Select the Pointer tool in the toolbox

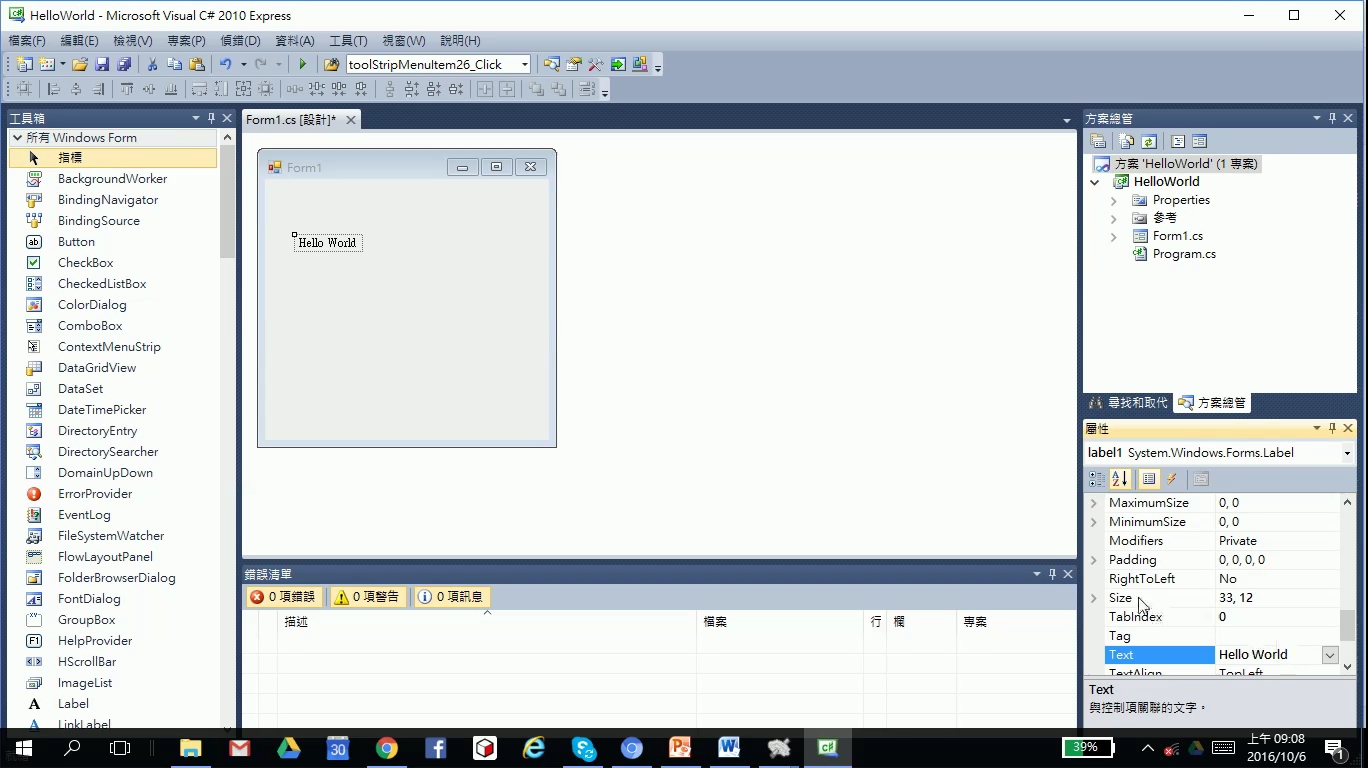click(113, 158)
